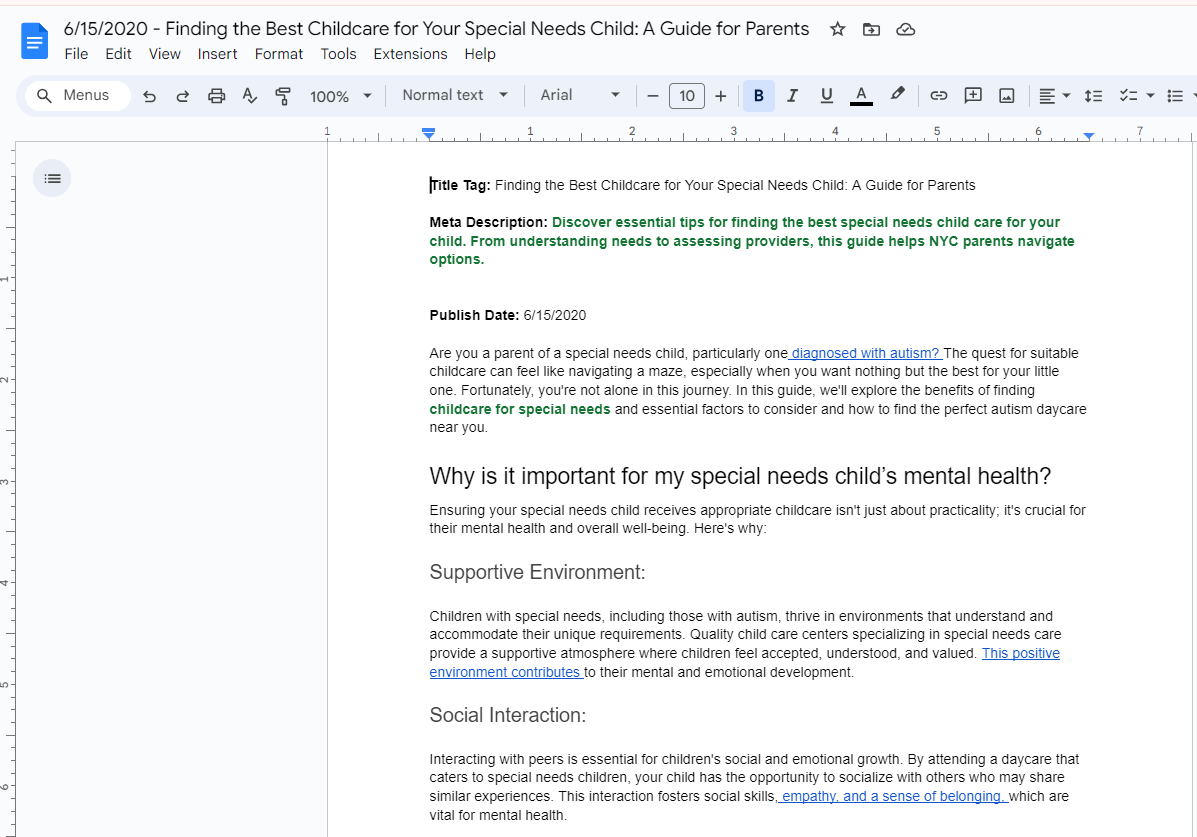Expand the checklist options arrow
The width and height of the screenshot is (1197, 837).
[x=1150, y=95]
